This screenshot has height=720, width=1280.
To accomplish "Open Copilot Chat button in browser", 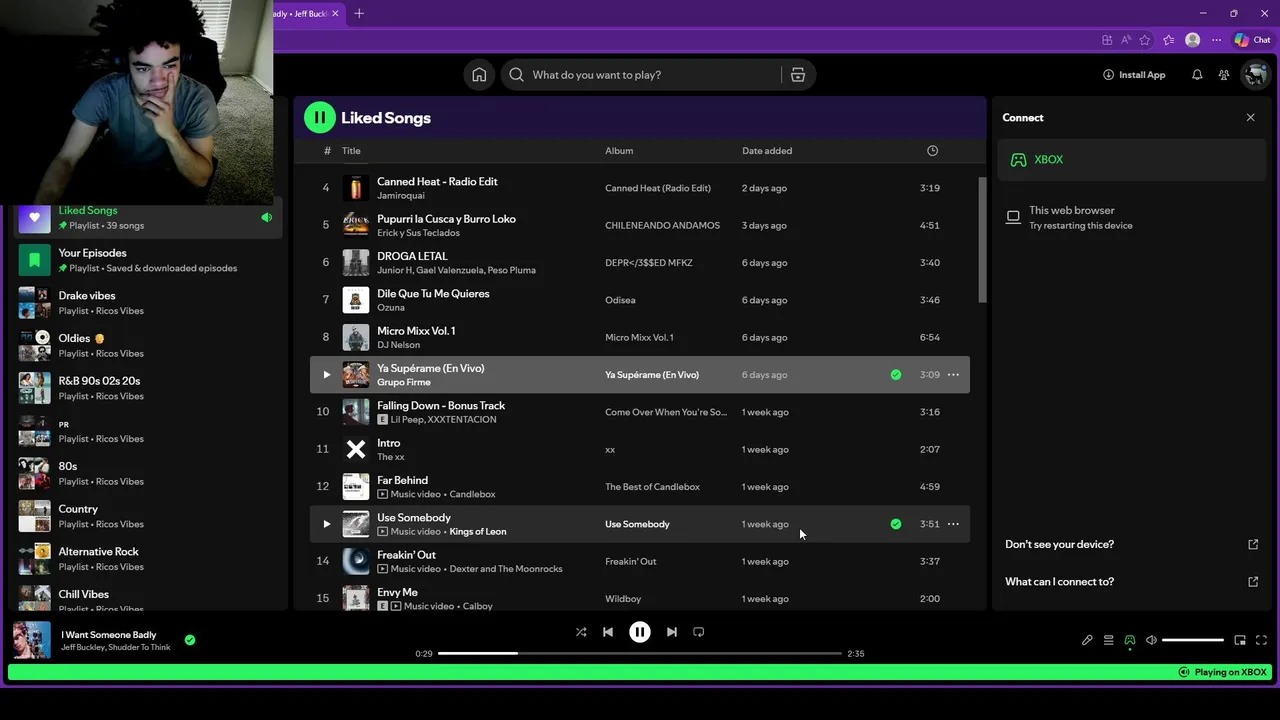I will point(1252,40).
